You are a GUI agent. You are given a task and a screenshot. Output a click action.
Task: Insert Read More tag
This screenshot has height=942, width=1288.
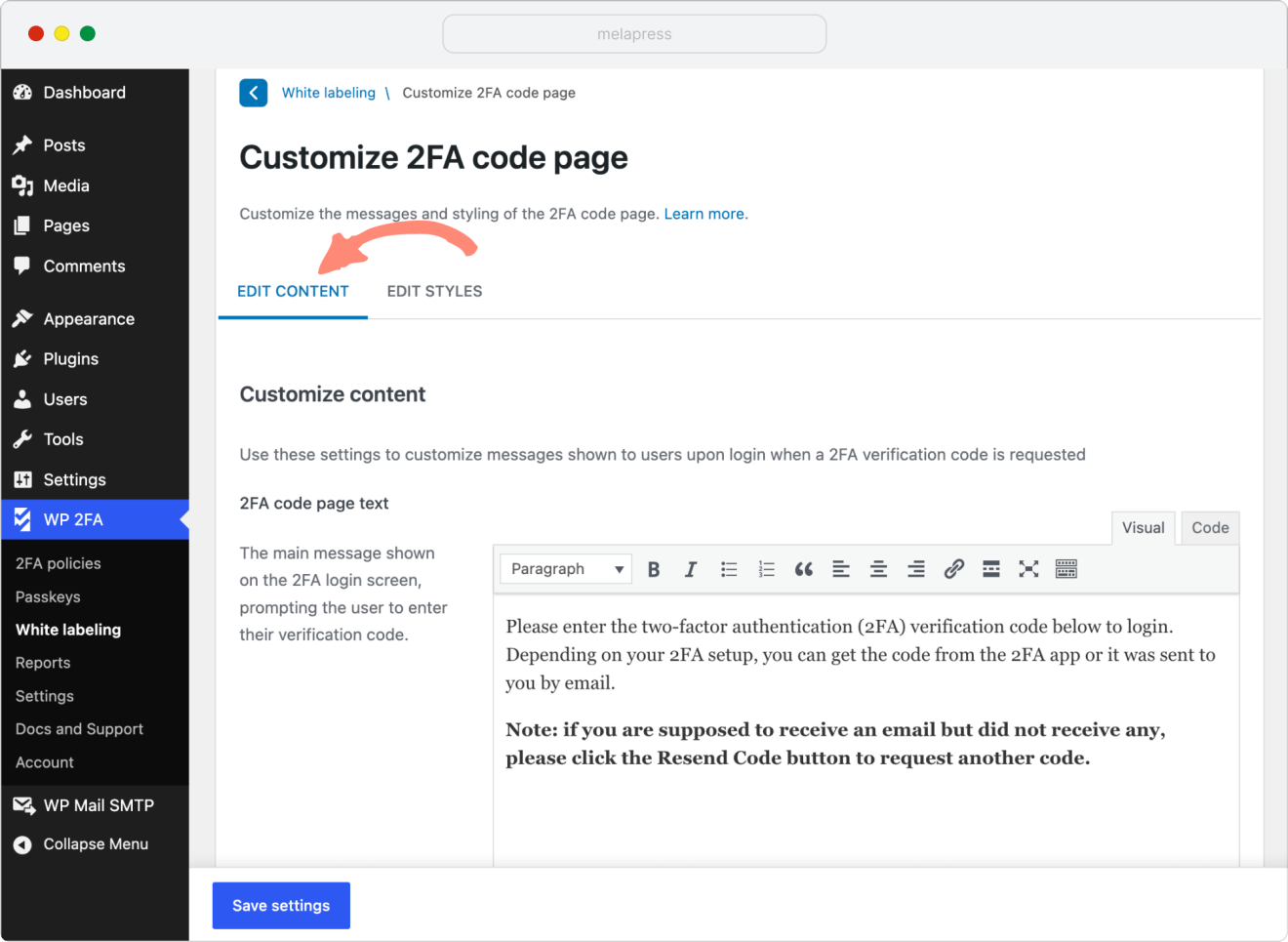click(x=991, y=569)
